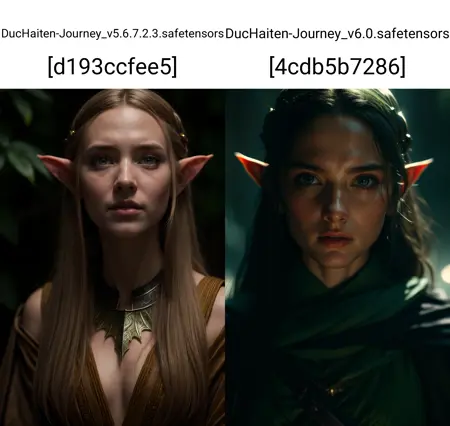Click the leaf-shaped pendant on the necklace
This screenshot has width=450, height=426.
[127, 330]
